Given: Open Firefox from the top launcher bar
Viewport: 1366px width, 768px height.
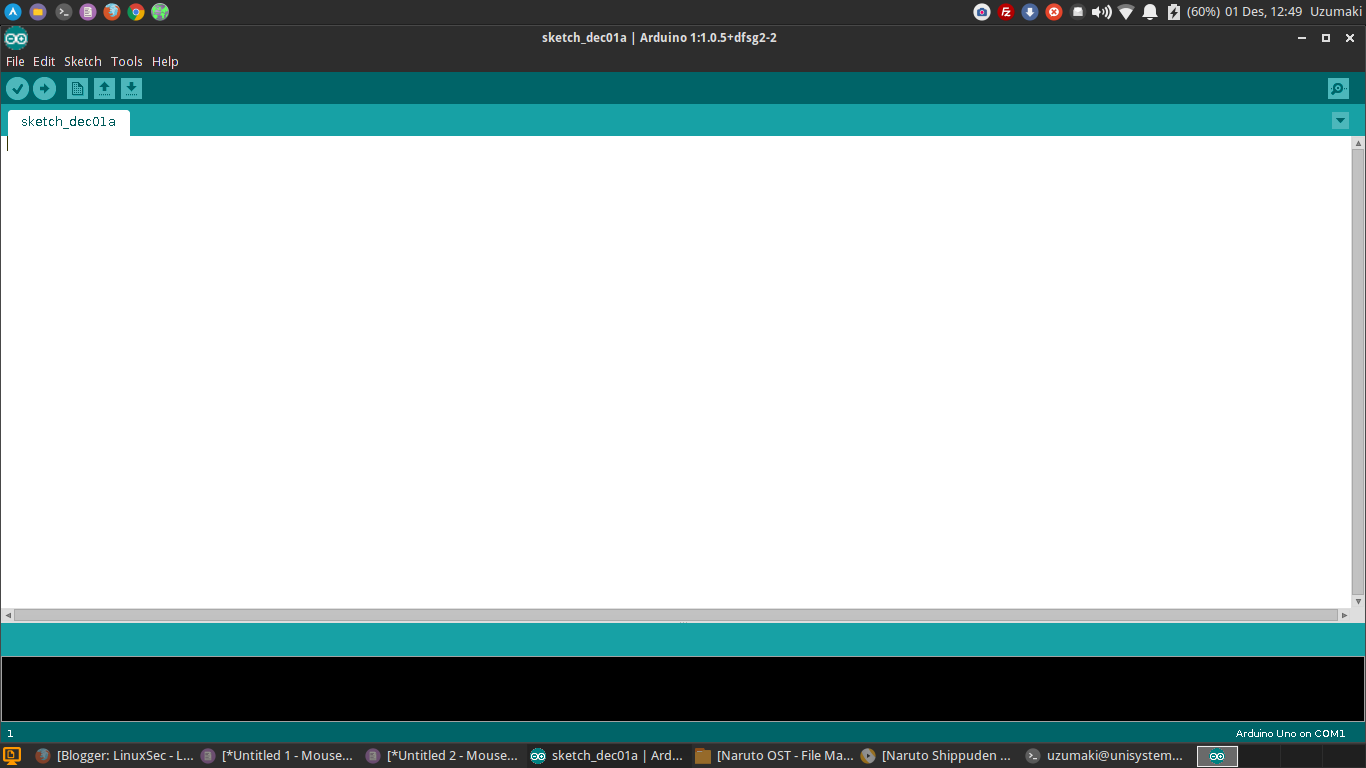Looking at the screenshot, I should tap(110, 11).
